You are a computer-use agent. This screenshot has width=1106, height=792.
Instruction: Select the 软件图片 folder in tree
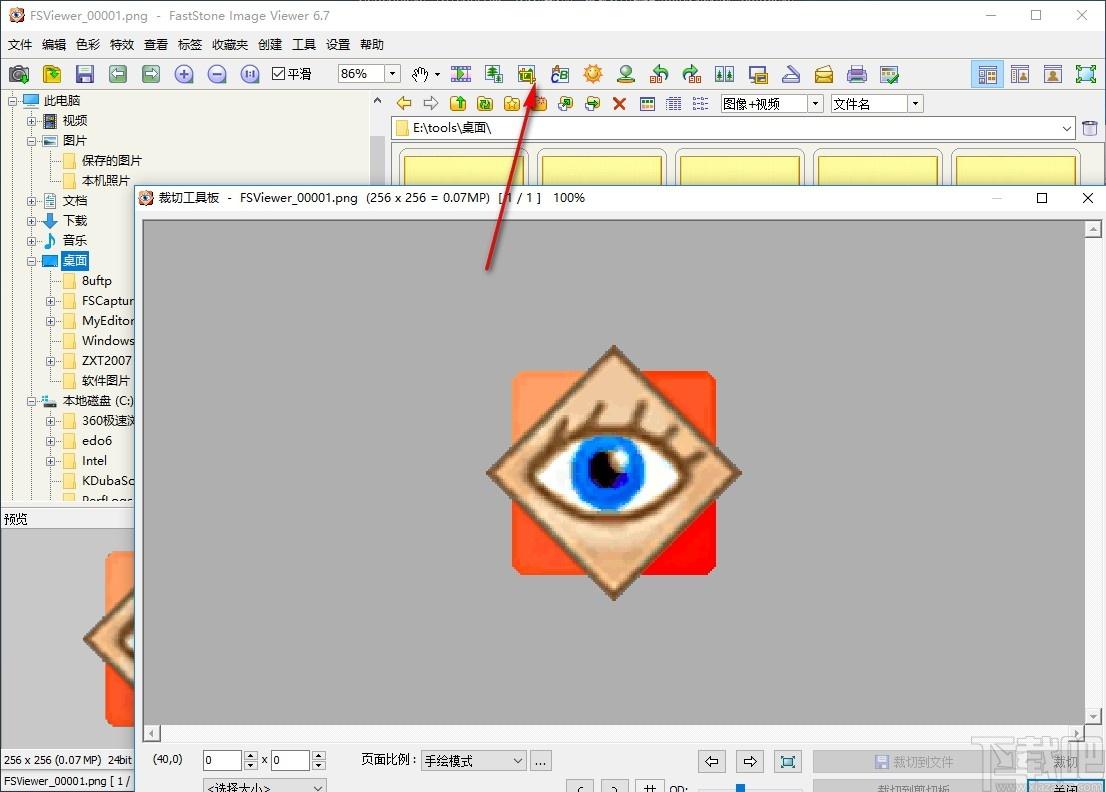tap(106, 381)
